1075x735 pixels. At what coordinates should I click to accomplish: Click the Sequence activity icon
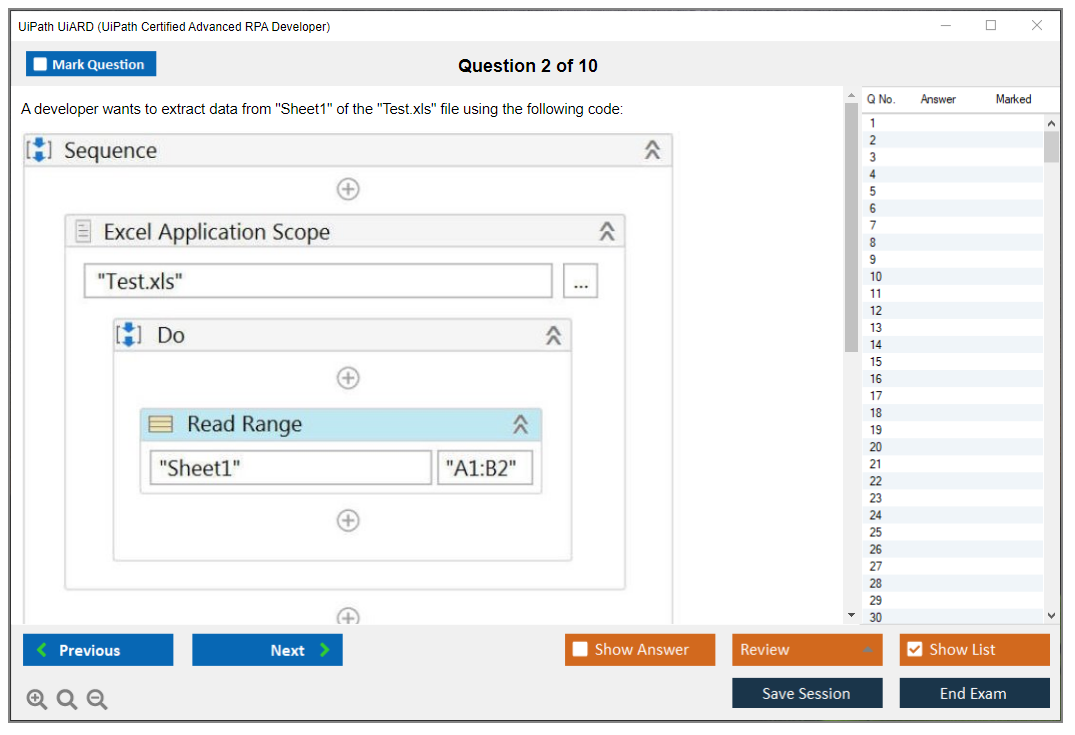pos(40,151)
